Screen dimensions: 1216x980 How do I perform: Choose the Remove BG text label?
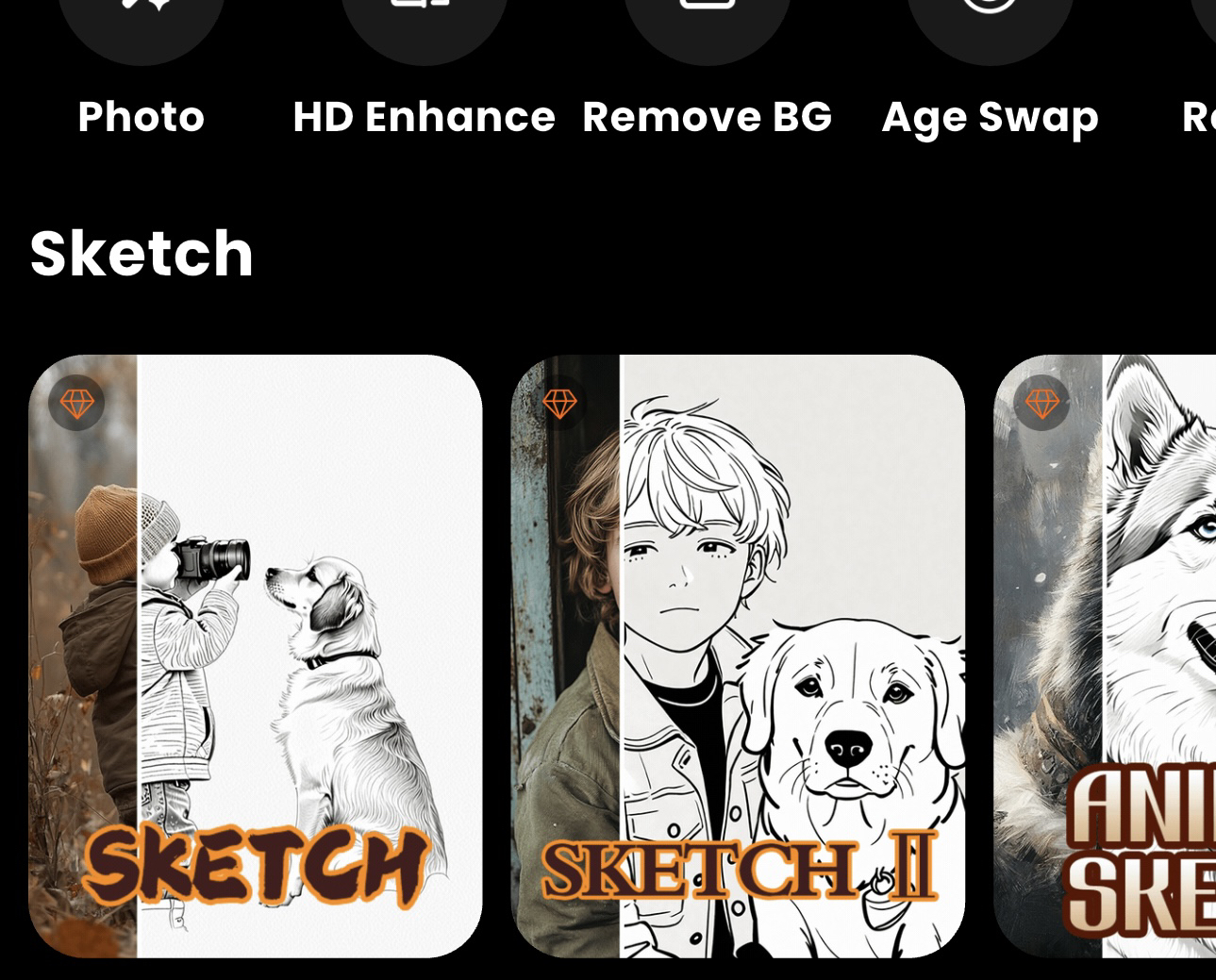point(708,117)
